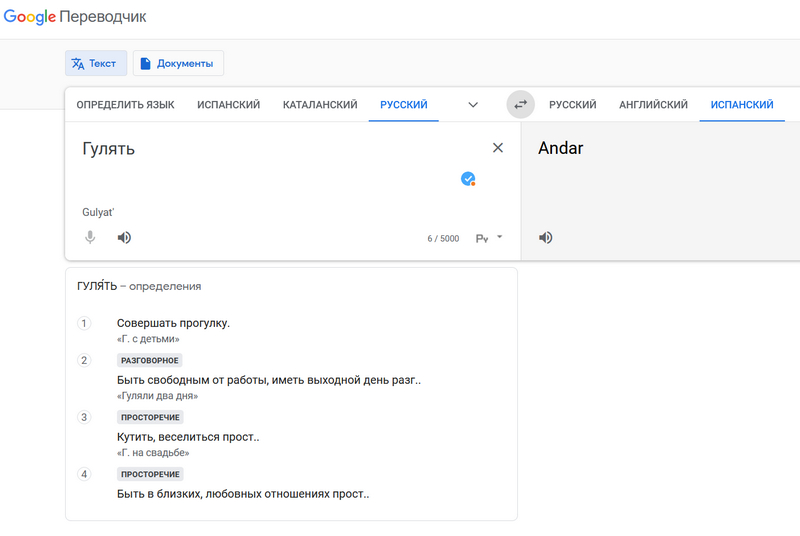800x536 pixels.
Task: Set target language to Английский
Action: [x=653, y=105]
